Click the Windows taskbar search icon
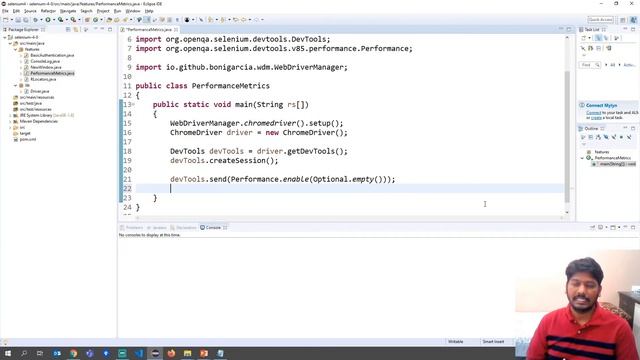The height and width of the screenshot is (360, 640). click(x=24, y=353)
